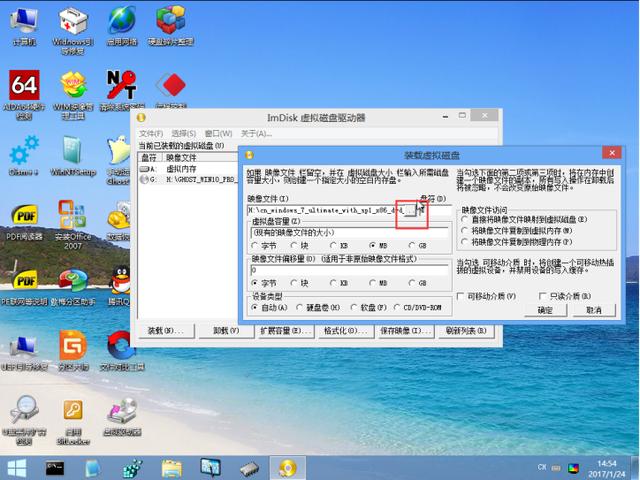Open the colorful cubes desktop icon
This screenshot has height=480, width=640.
coord(171,27)
